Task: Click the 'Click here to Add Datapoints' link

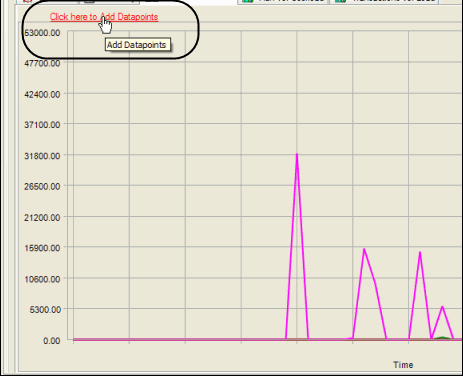Action: [104, 17]
